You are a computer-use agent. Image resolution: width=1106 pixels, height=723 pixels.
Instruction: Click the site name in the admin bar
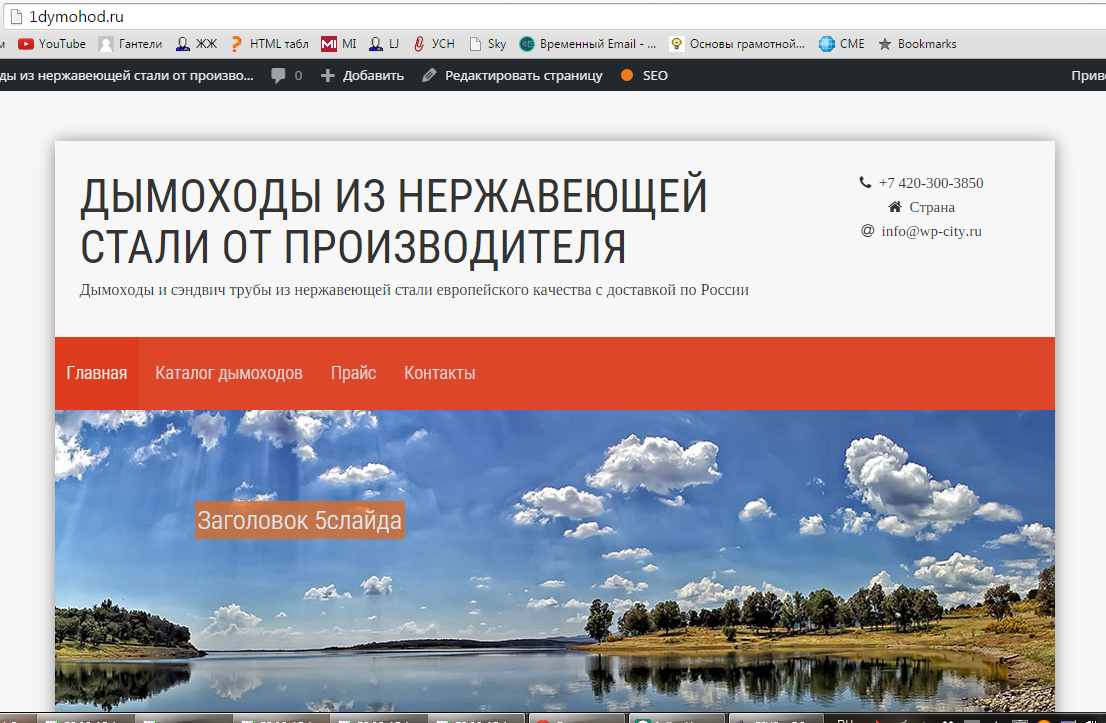click(x=127, y=75)
